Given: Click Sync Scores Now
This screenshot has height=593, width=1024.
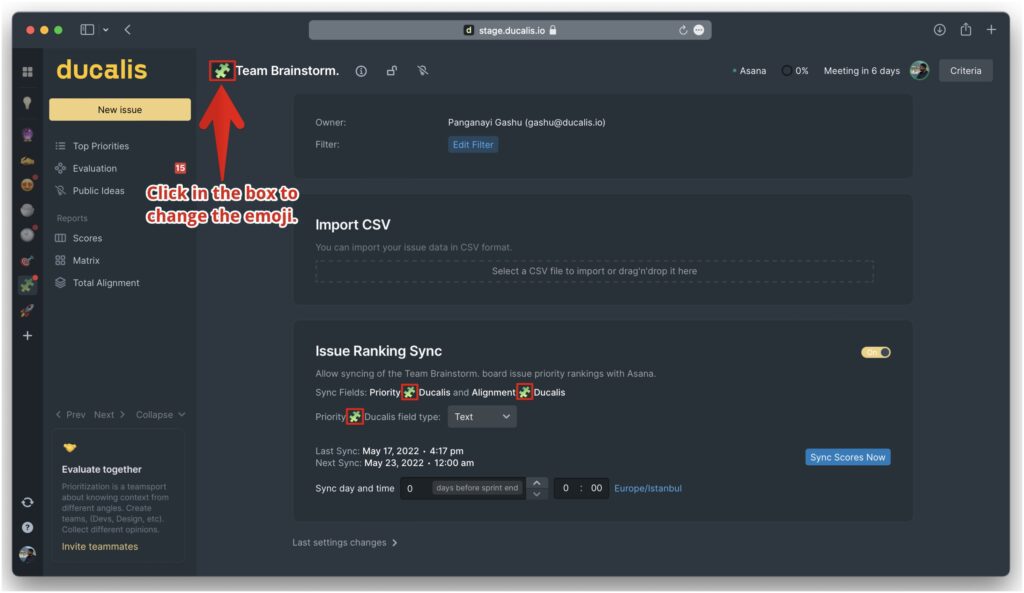Looking at the screenshot, I should [x=848, y=457].
